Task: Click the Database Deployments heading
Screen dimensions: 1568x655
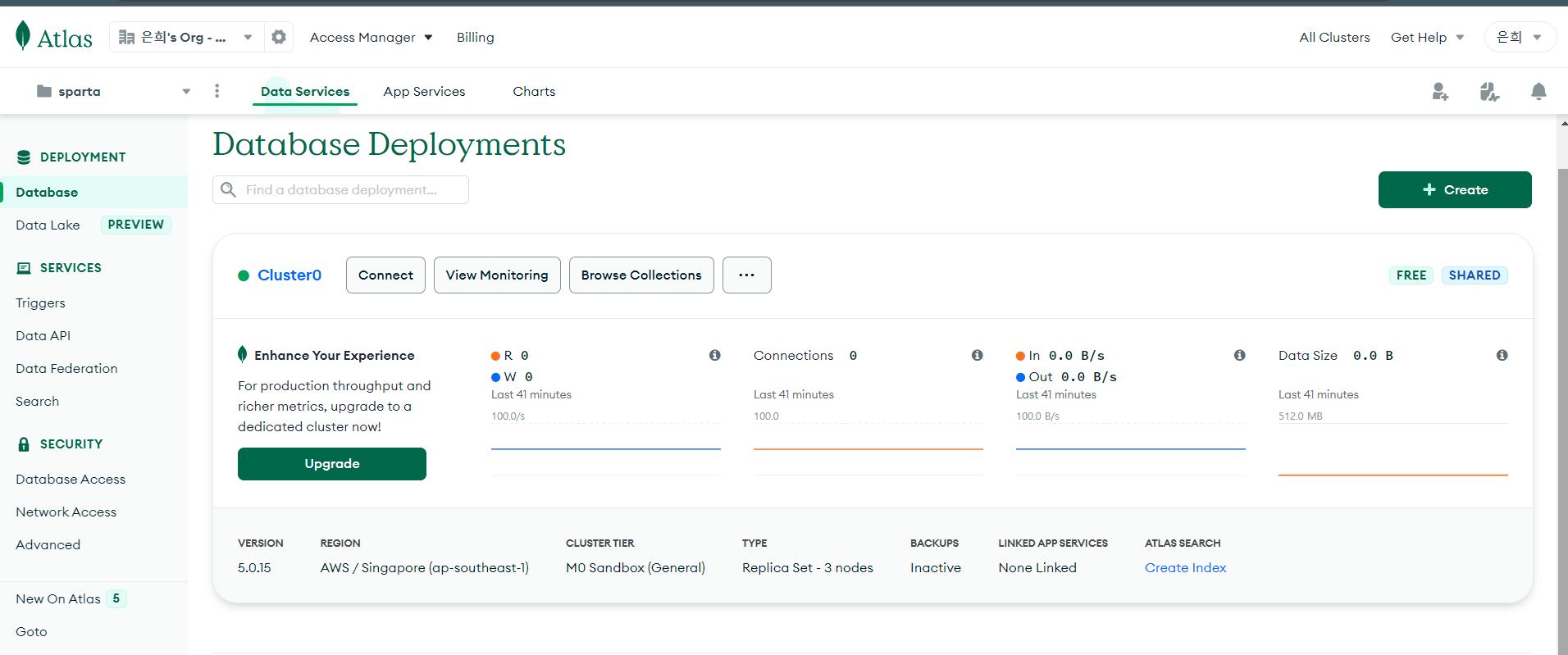Action: [x=390, y=144]
